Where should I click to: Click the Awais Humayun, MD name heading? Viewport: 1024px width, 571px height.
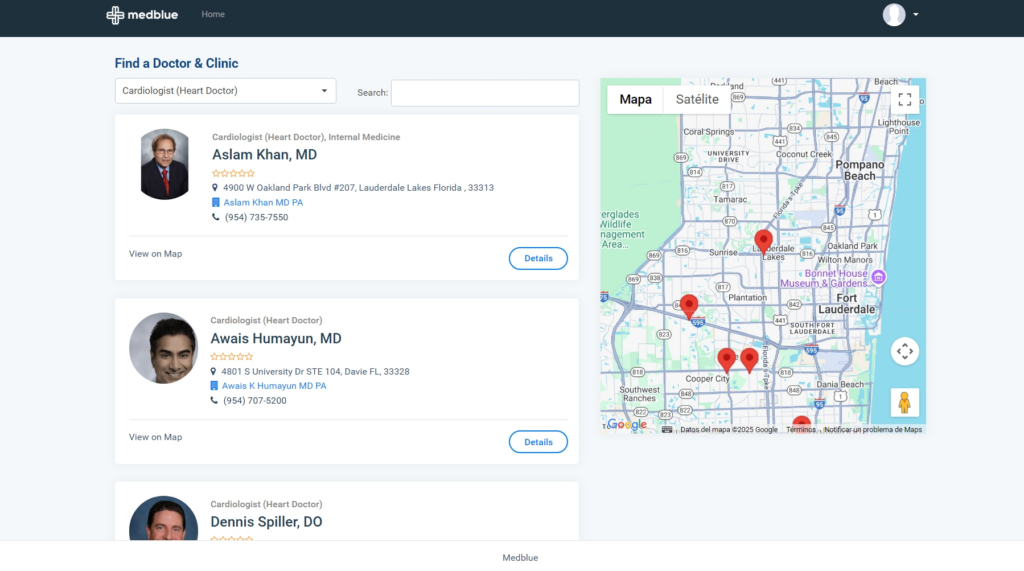[276, 338]
